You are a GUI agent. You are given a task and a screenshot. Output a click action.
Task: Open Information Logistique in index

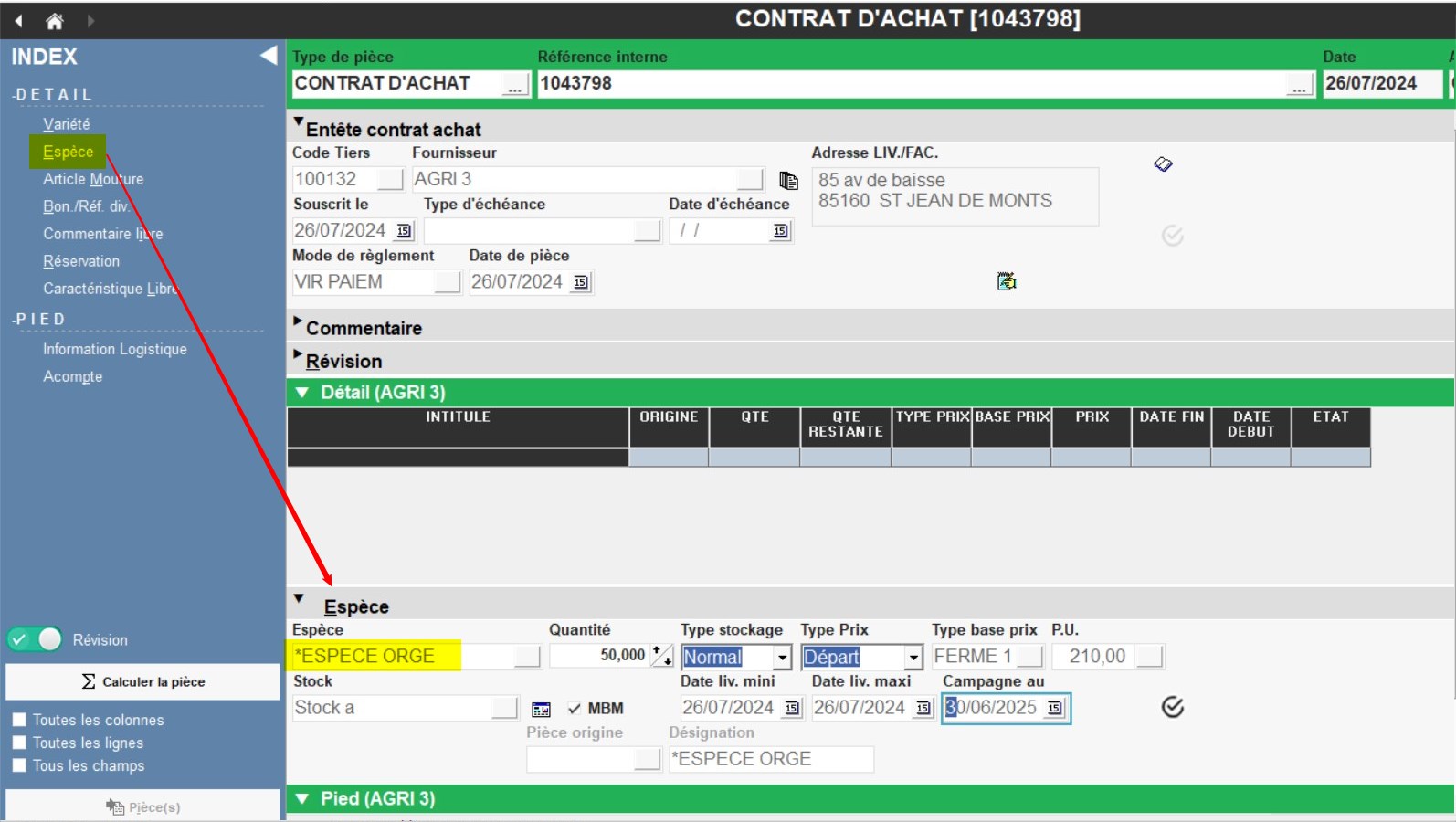click(x=114, y=349)
